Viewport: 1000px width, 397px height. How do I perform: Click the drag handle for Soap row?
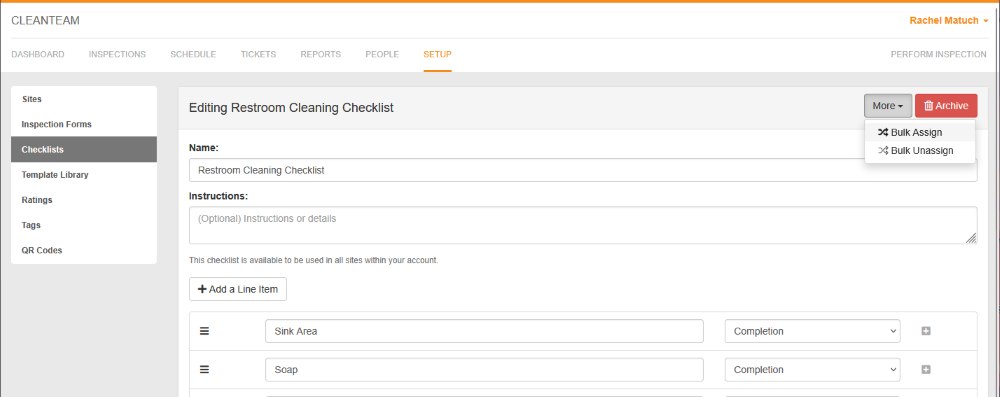coord(205,370)
